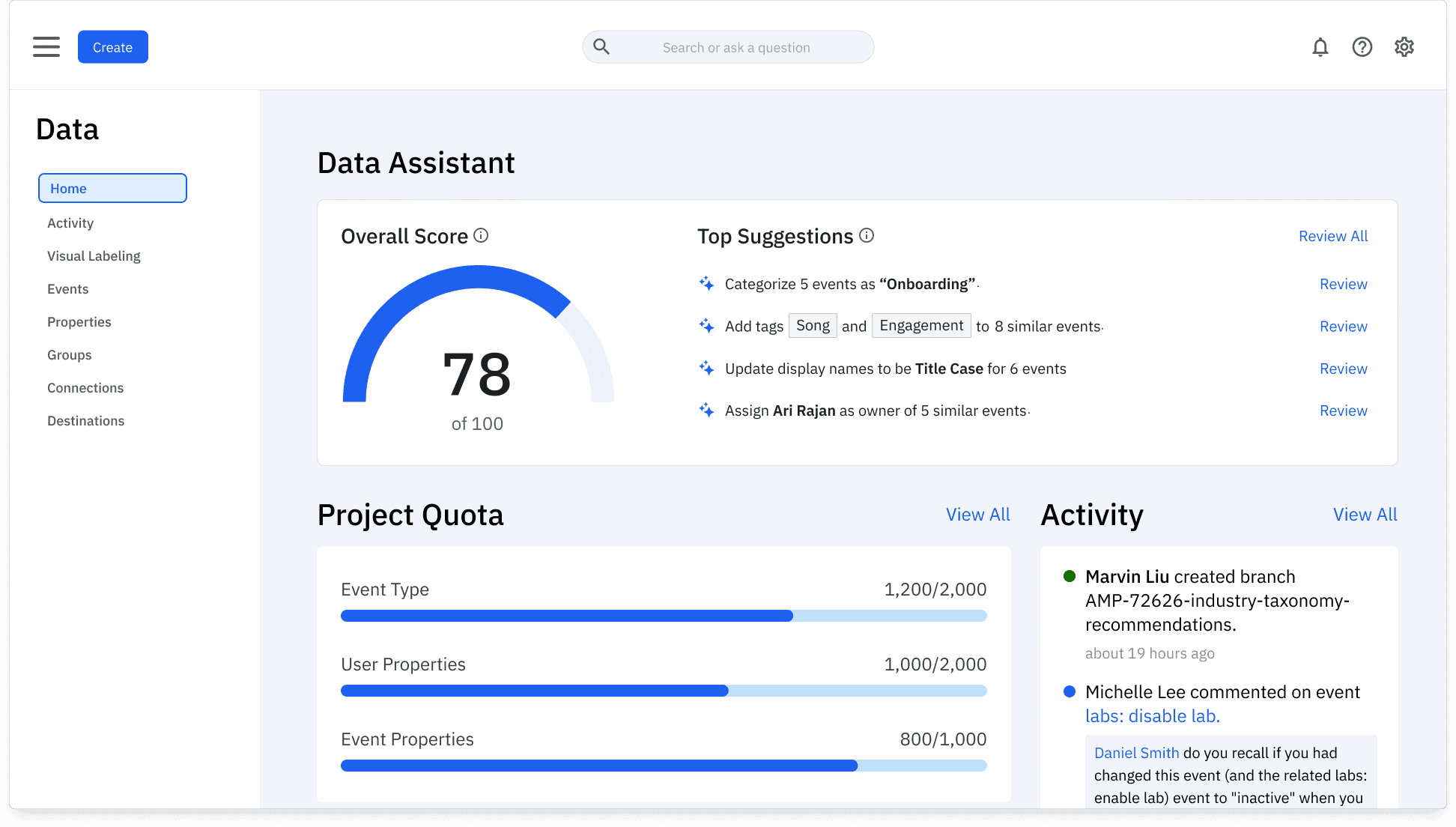Open Destinations from the sidebar
This screenshot has width=1456, height=827.
(85, 420)
